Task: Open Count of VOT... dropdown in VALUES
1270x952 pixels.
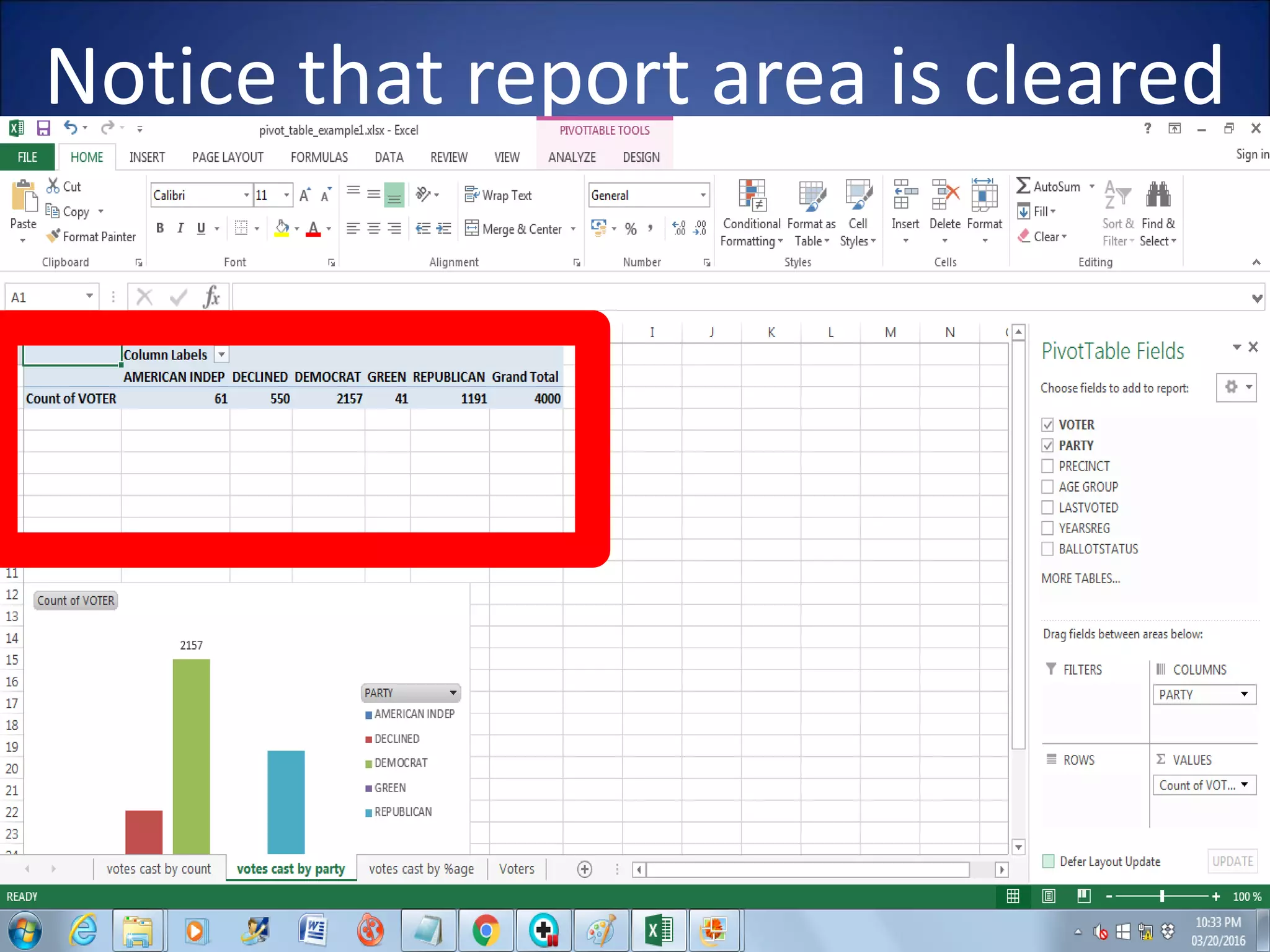Action: click(1244, 785)
